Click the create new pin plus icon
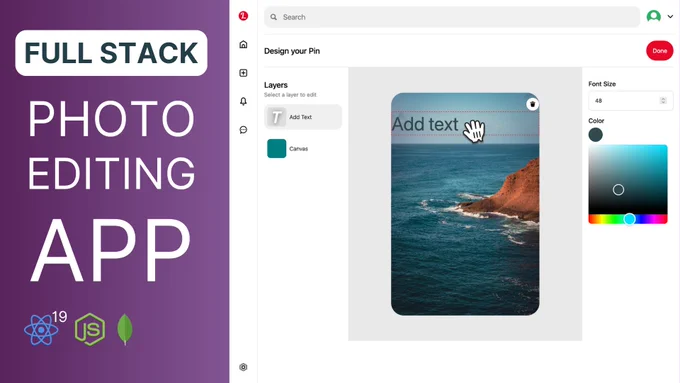This screenshot has width=680, height=383. pos(243,73)
